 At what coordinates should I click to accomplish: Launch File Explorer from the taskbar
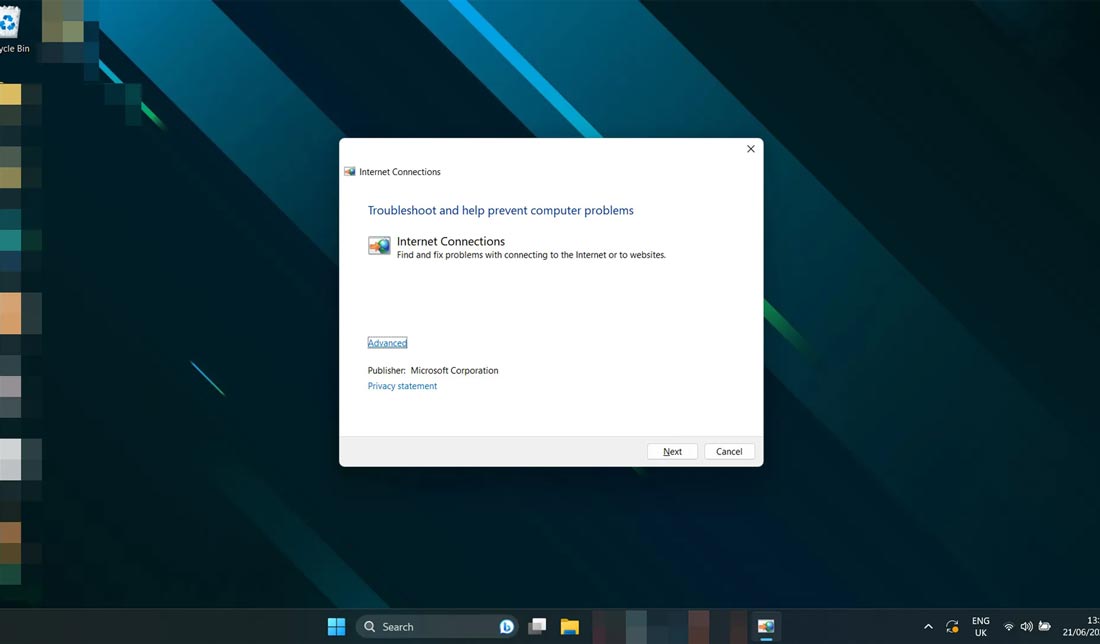pos(569,627)
